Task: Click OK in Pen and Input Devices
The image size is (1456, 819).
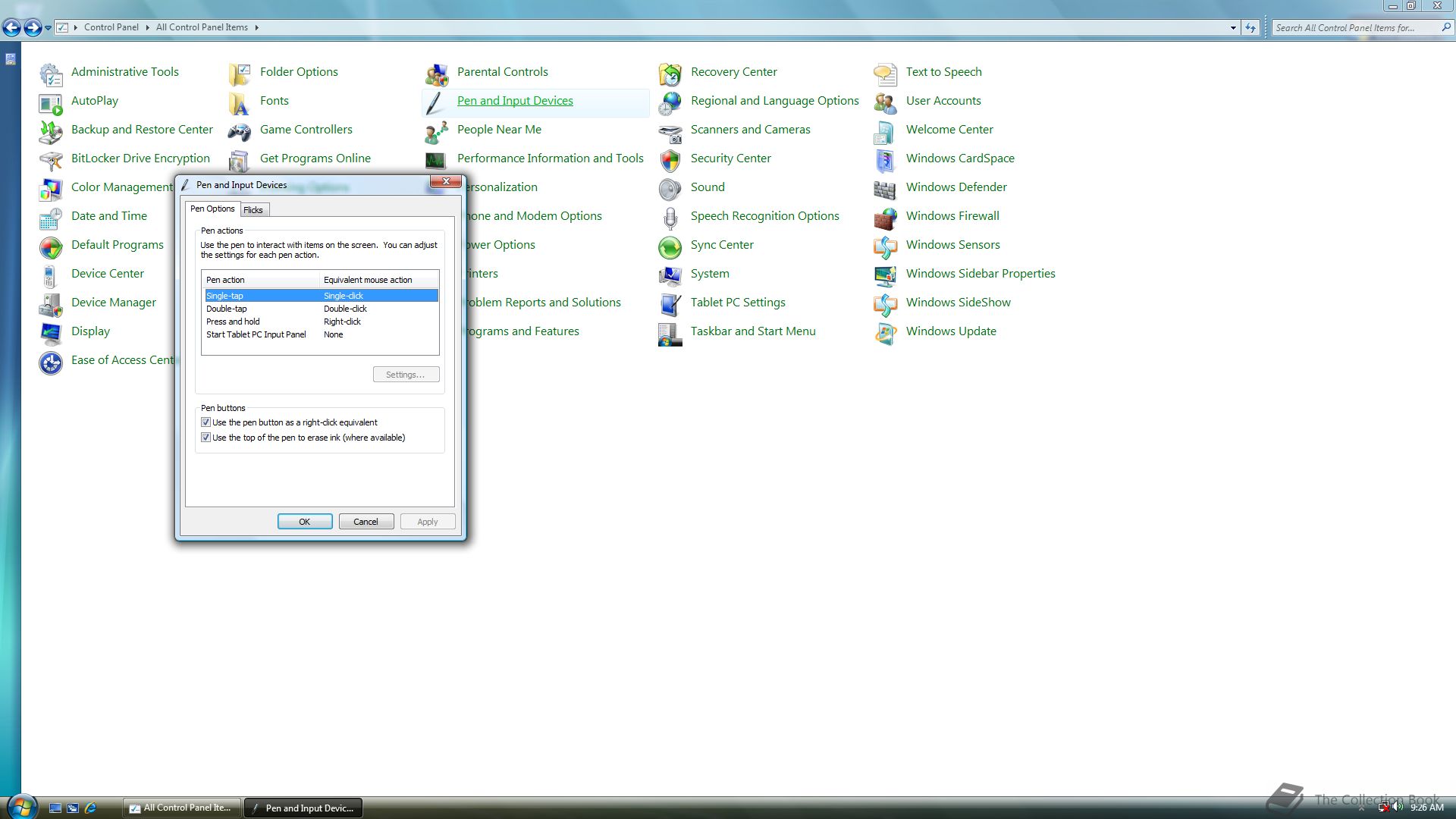Action: pos(305,522)
